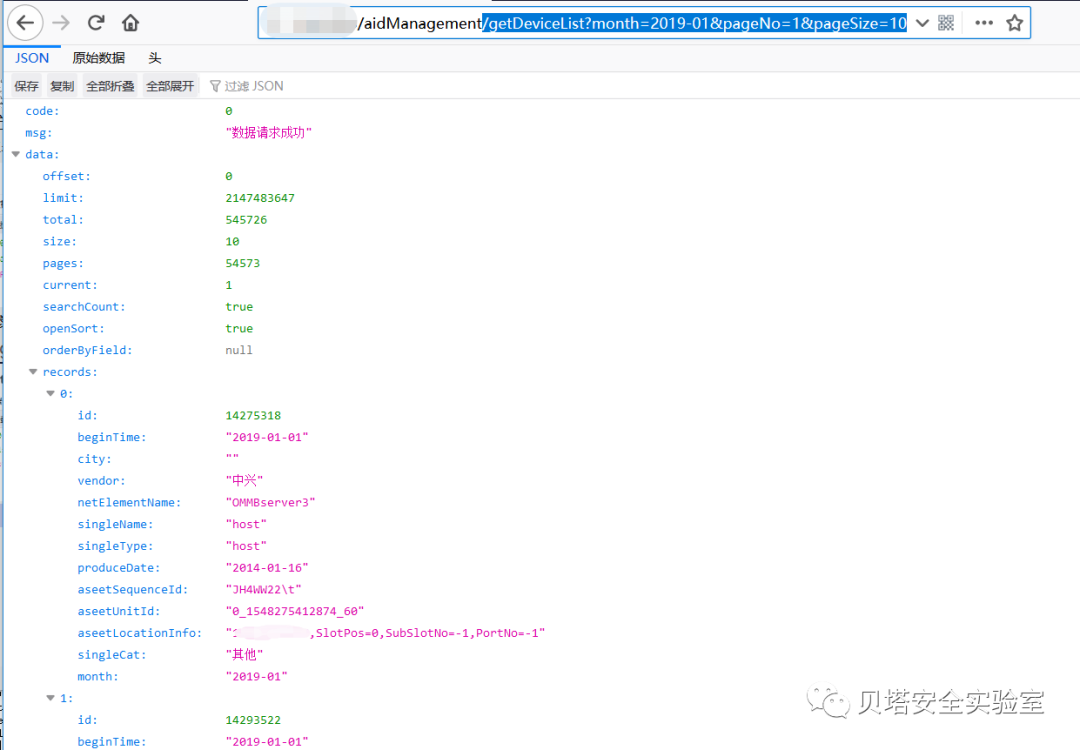1080x750 pixels.
Task: Switch to the 原始数据 raw data tab
Action: tap(98, 58)
